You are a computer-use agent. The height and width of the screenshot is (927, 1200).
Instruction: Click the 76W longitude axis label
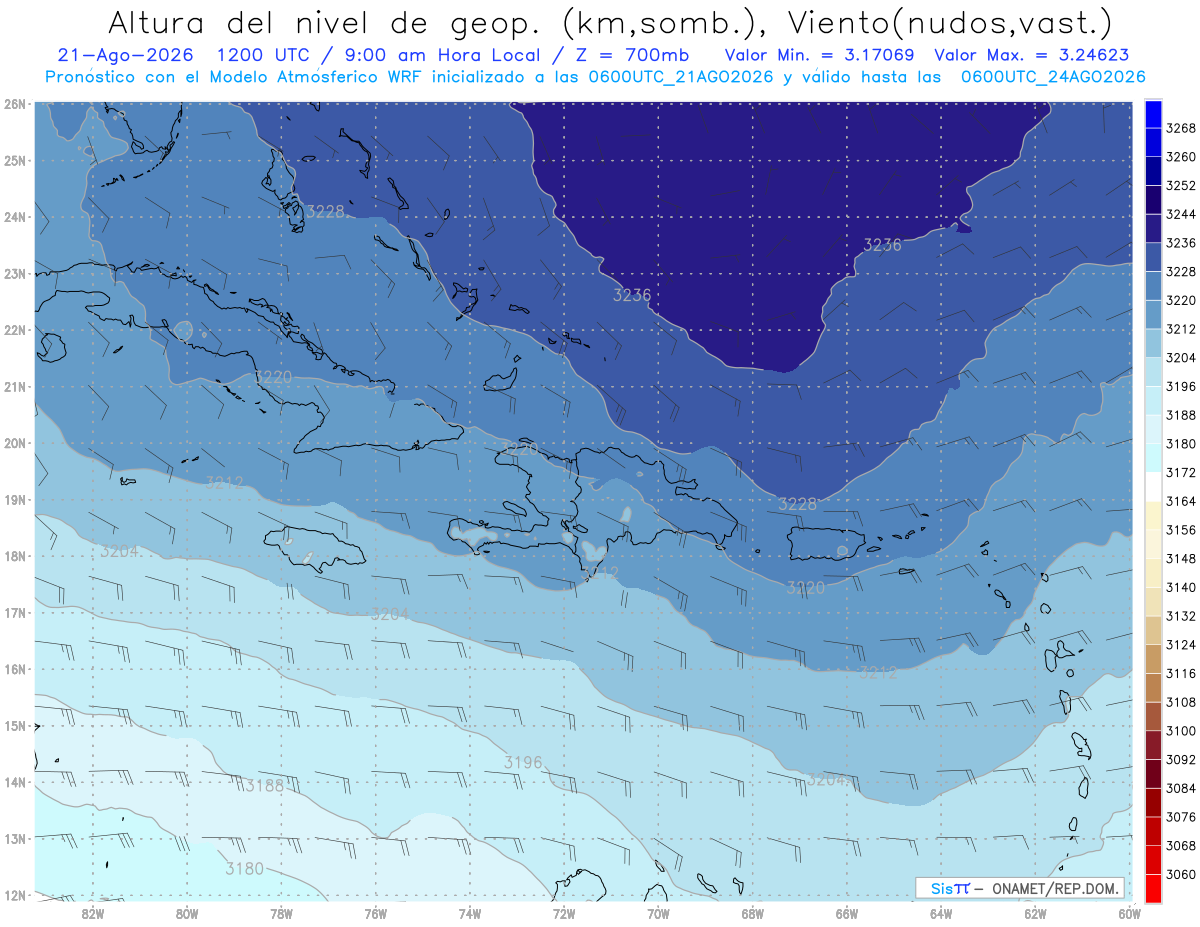click(376, 913)
